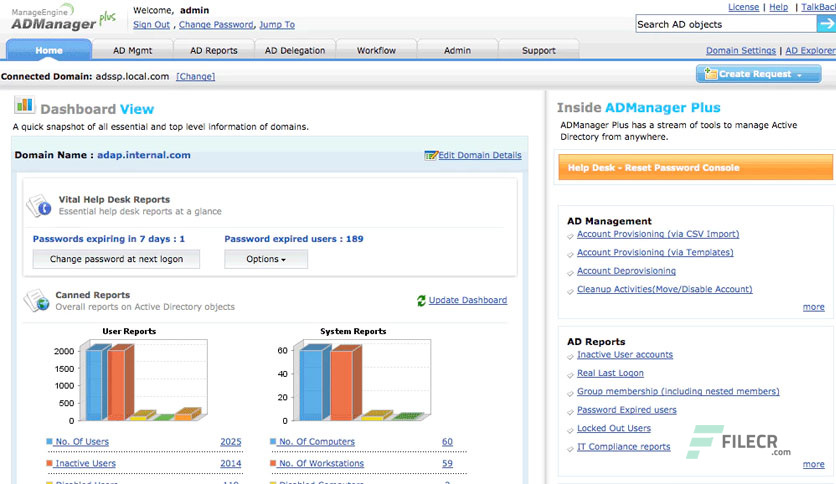This screenshot has height=484, width=836.
Task: Click Change password at next logon button
Action: (x=116, y=259)
